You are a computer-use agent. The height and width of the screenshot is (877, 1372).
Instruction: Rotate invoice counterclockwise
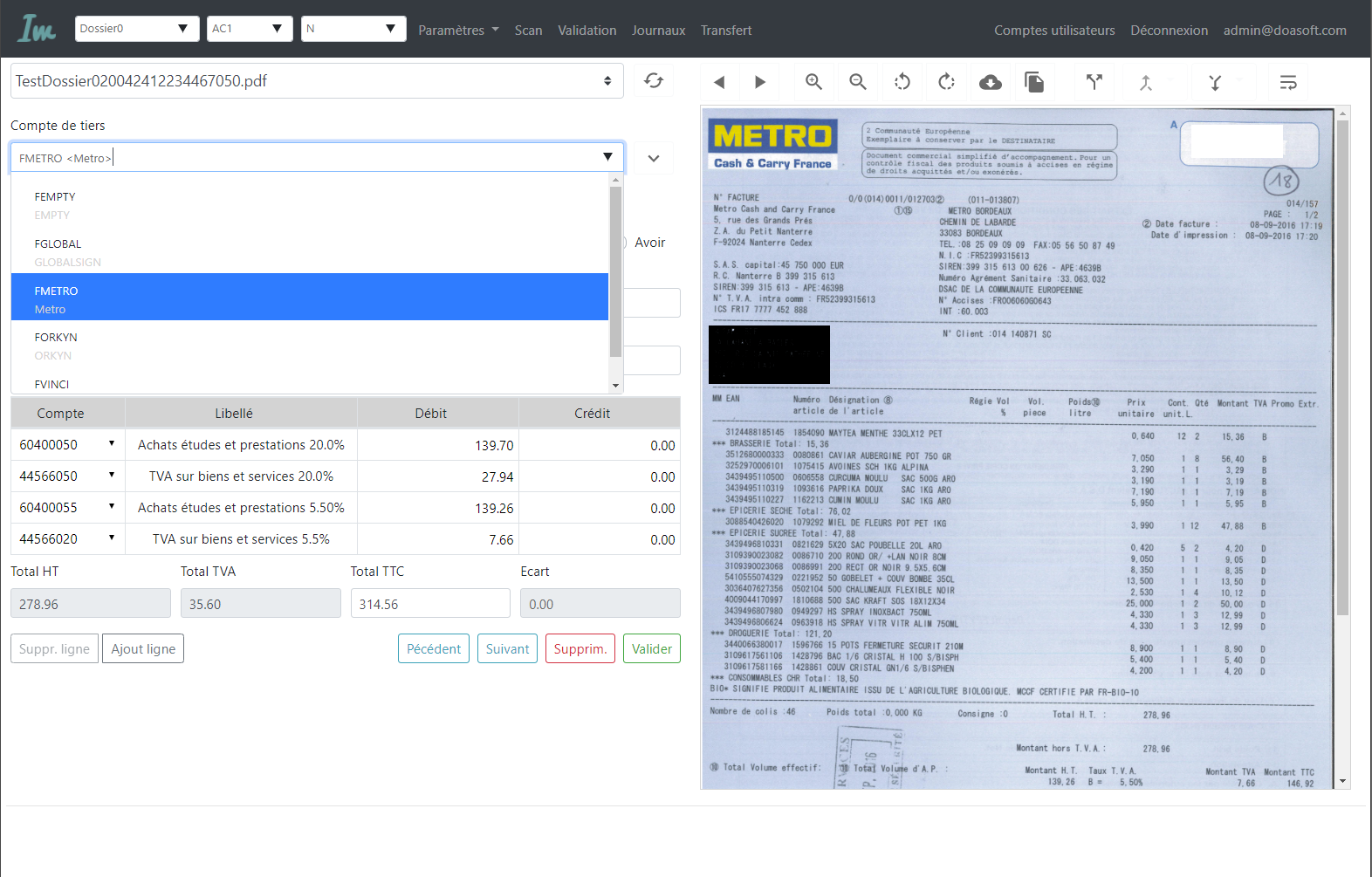(x=902, y=82)
